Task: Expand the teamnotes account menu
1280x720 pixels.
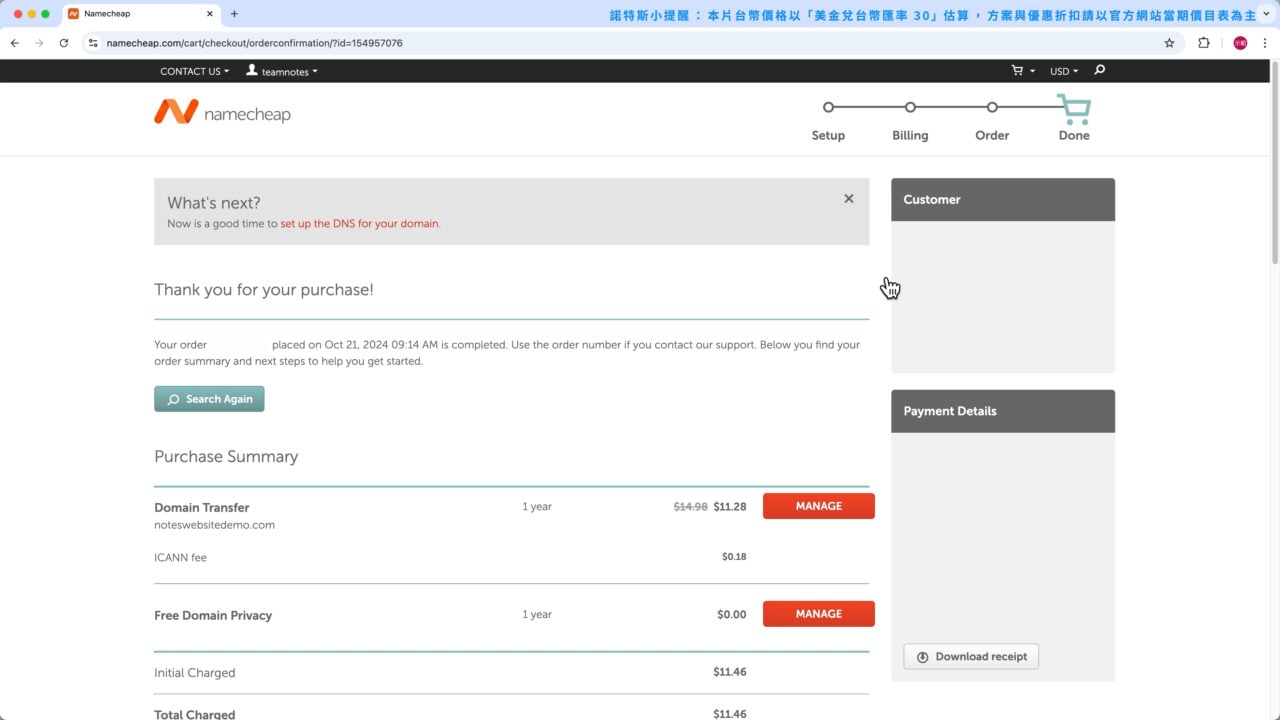Action: 285,71
